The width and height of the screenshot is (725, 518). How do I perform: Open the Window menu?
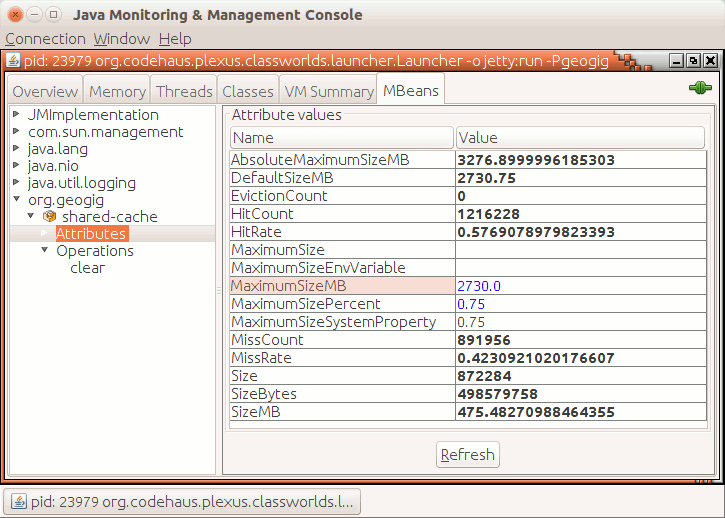point(122,39)
